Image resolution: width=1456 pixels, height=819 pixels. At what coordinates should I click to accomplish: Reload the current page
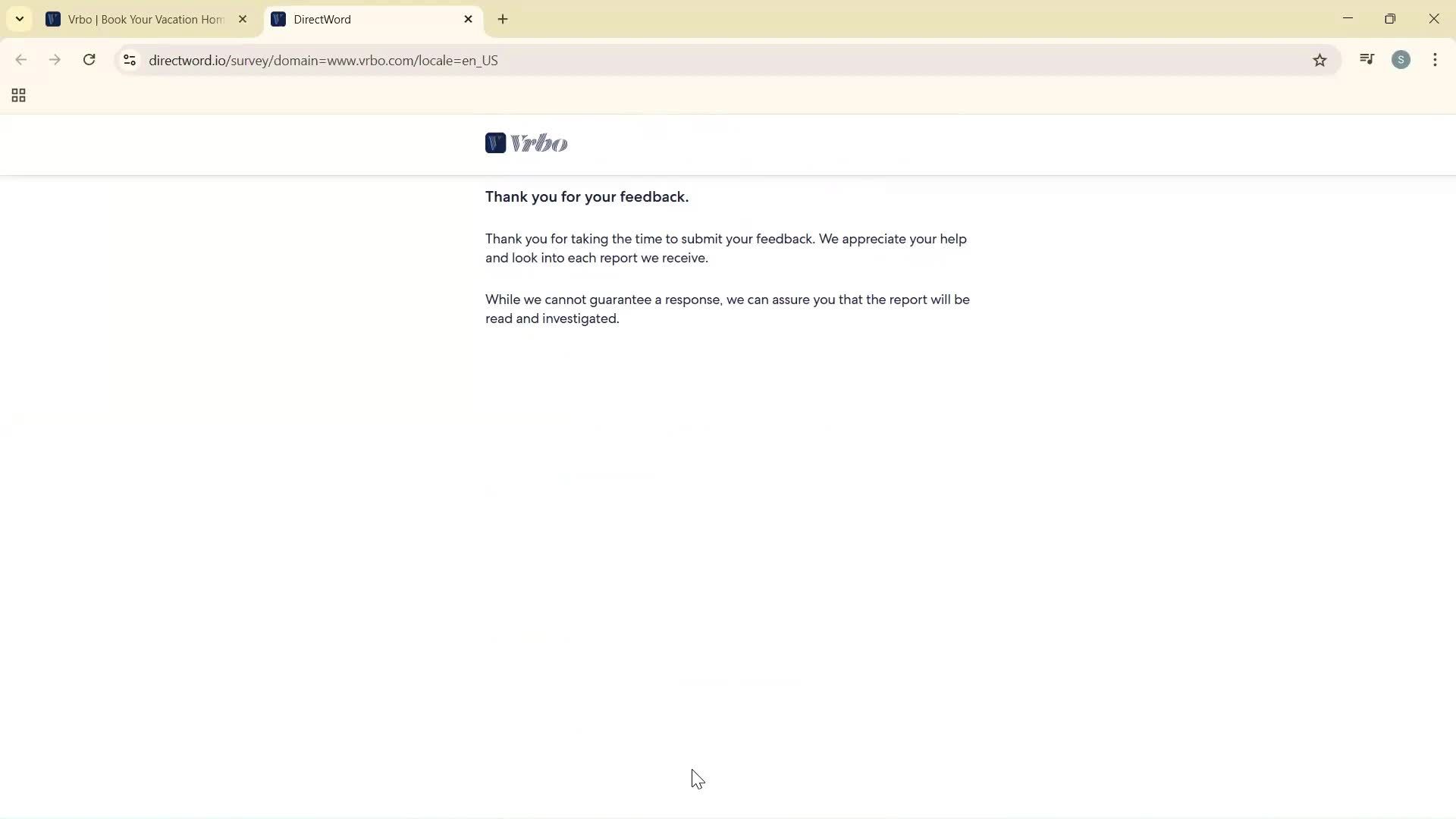[x=89, y=60]
